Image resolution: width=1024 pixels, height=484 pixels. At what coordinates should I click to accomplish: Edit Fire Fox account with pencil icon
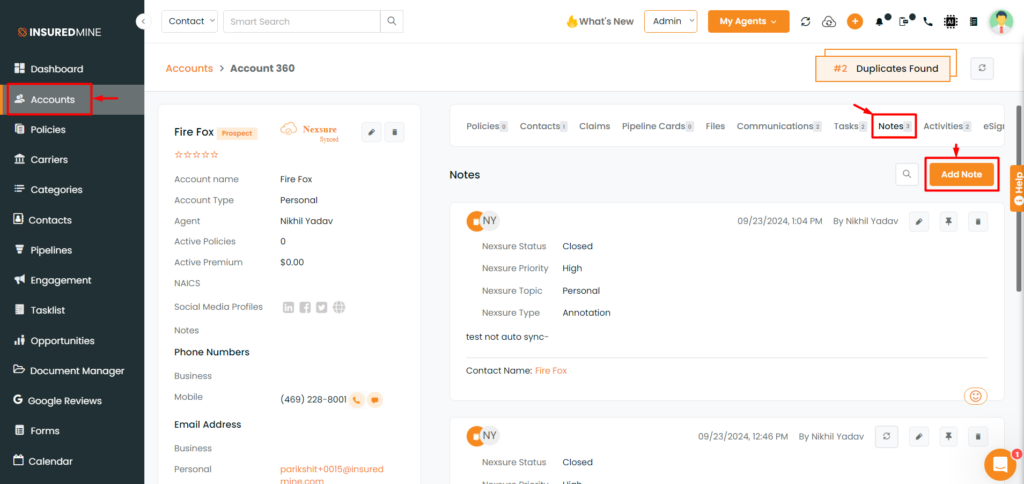pos(371,132)
